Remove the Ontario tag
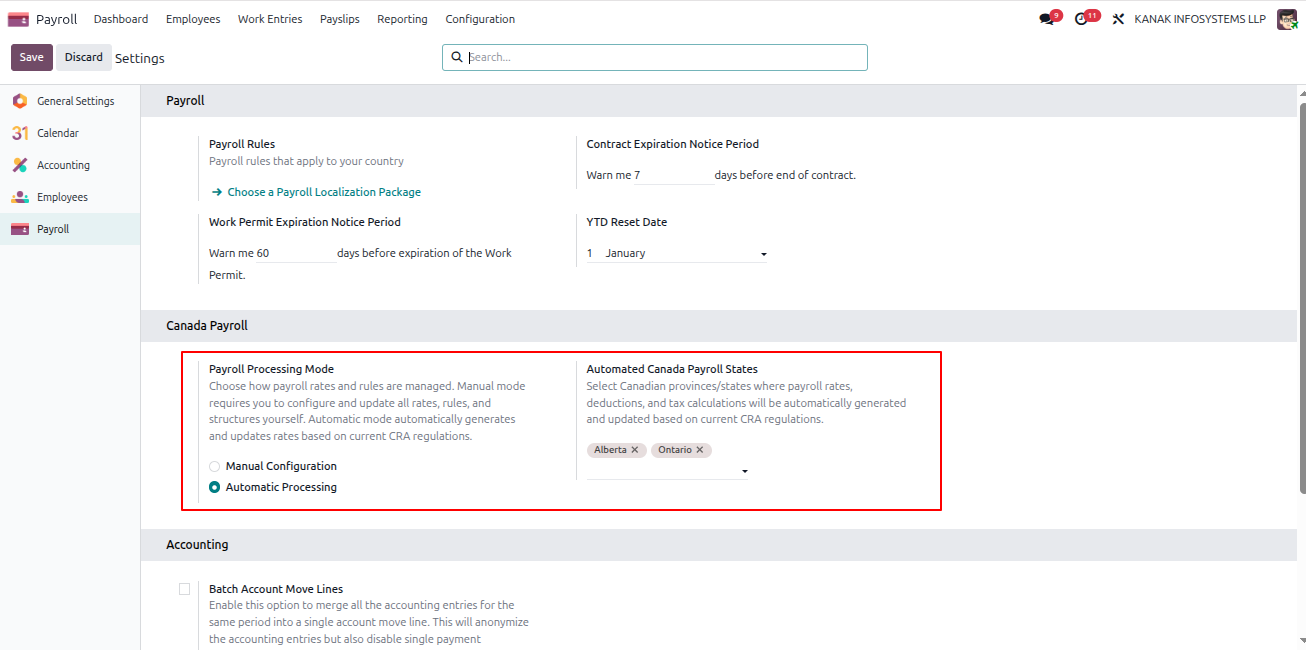 [700, 450]
